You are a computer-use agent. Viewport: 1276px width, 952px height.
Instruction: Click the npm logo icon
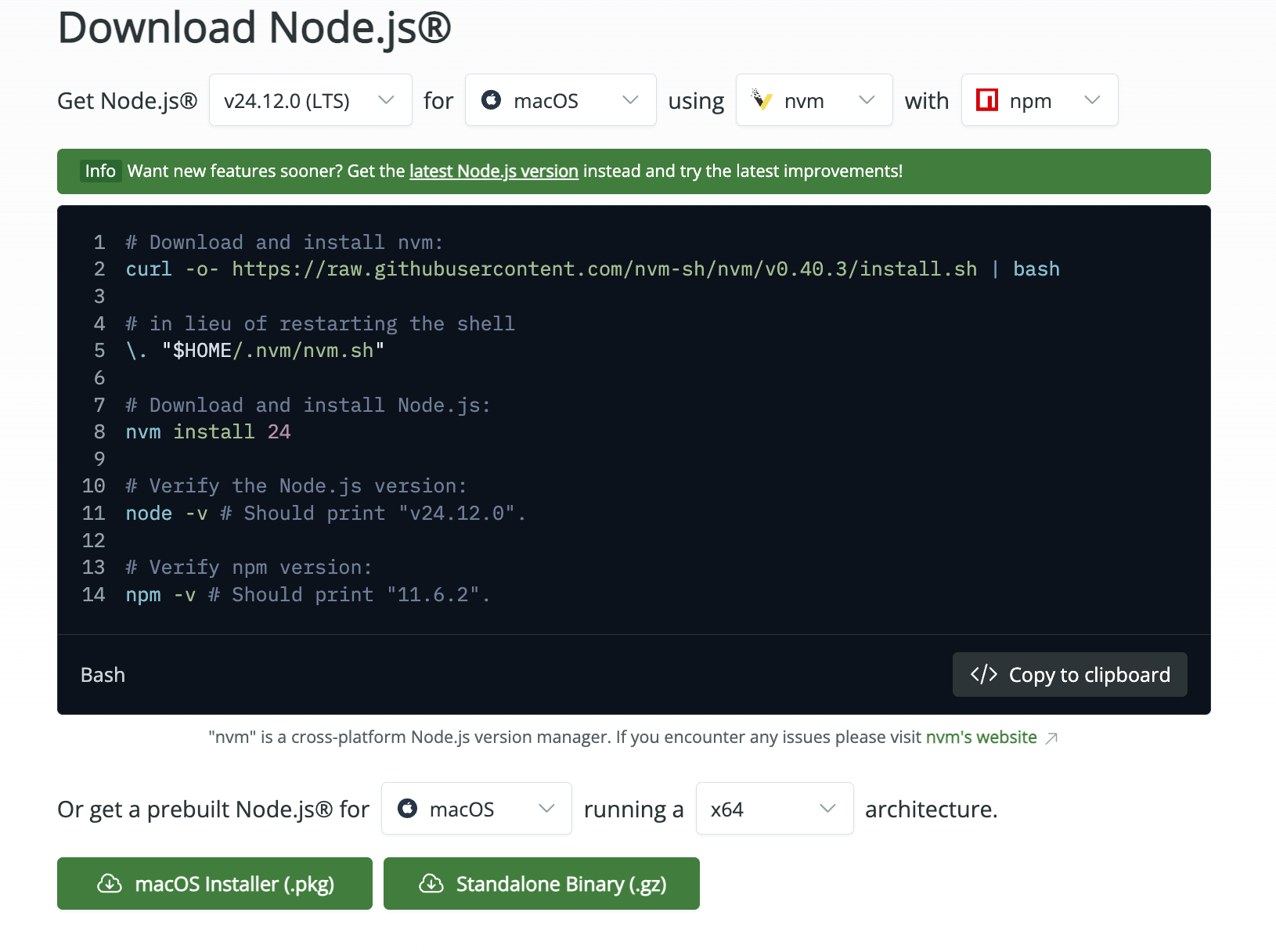pyautogui.click(x=988, y=100)
